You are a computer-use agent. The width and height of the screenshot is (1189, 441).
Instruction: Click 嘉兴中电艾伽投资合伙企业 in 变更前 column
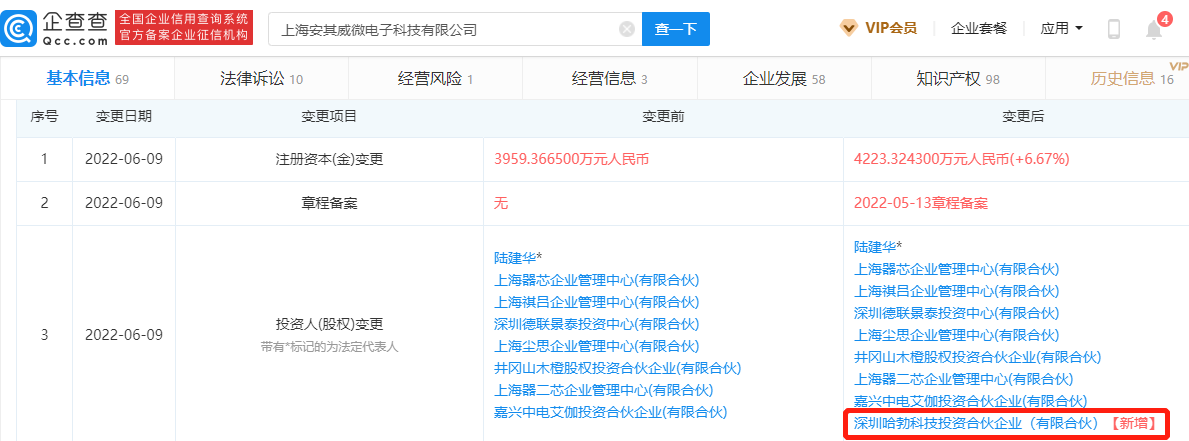[610, 412]
